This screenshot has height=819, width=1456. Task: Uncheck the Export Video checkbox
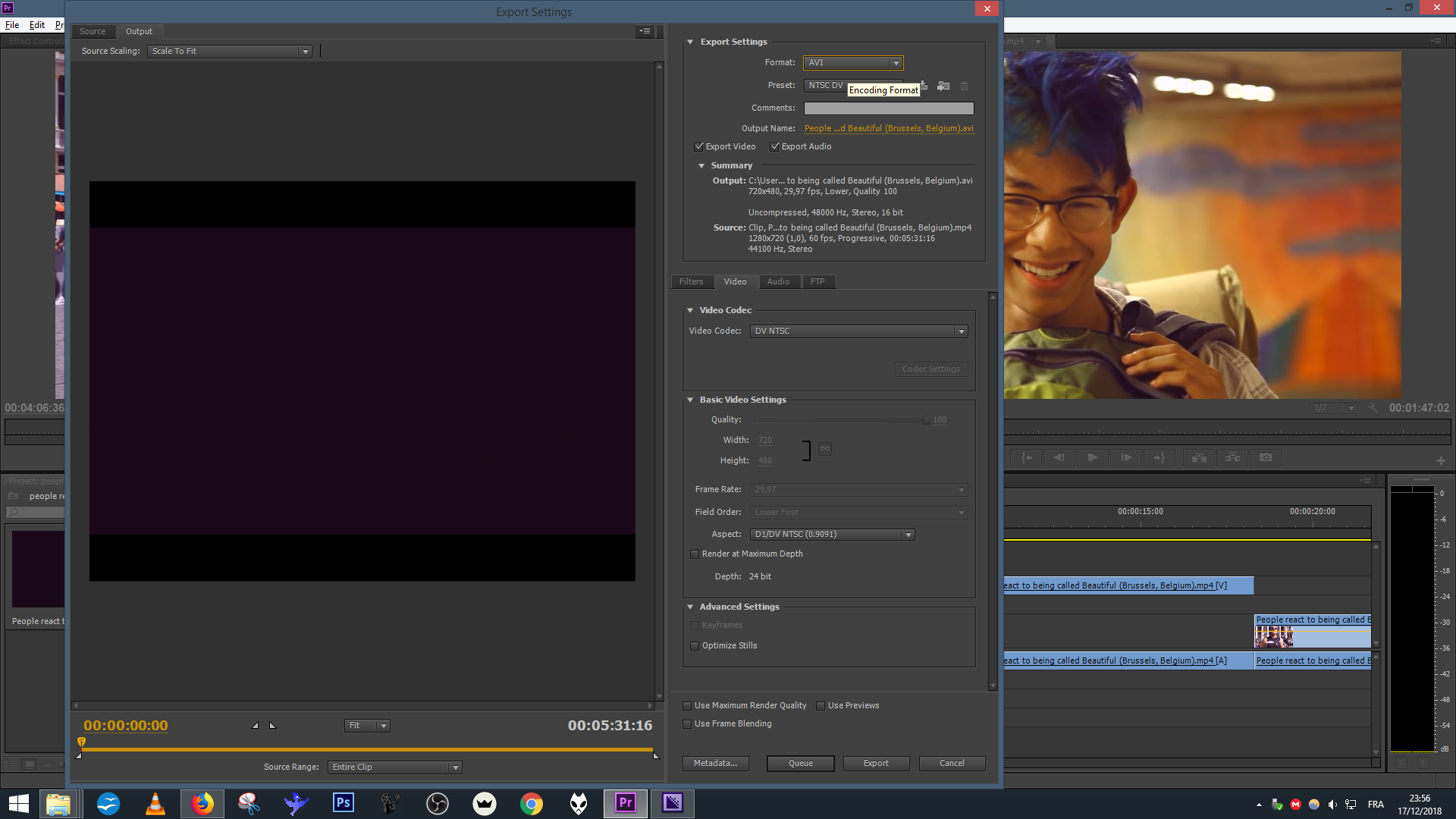click(699, 147)
